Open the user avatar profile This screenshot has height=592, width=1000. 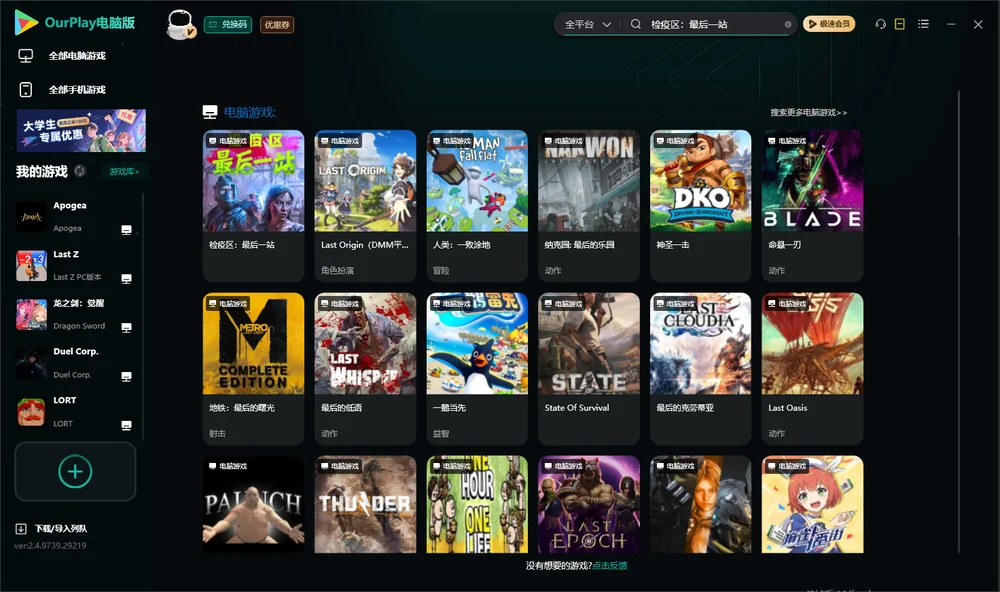click(180, 25)
